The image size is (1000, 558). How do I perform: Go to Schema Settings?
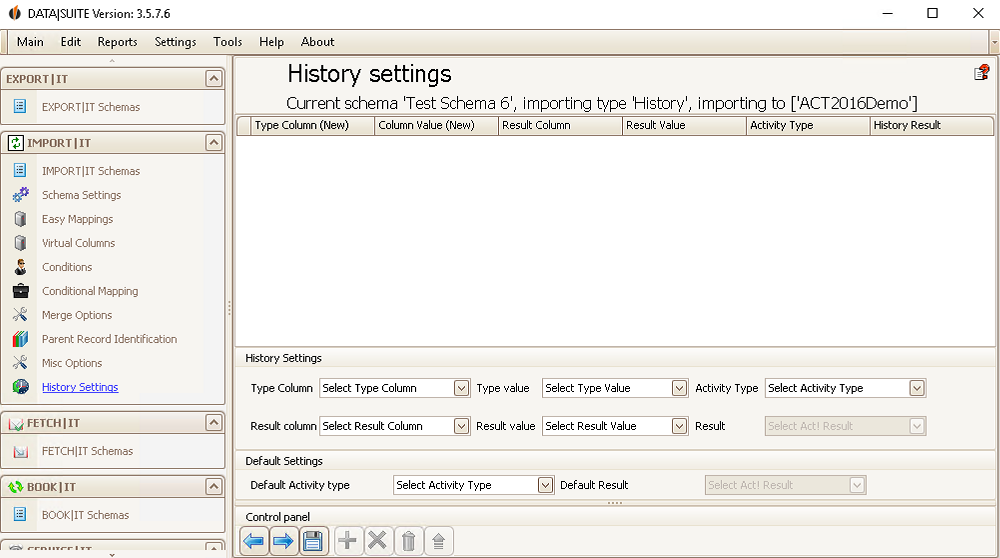point(81,195)
